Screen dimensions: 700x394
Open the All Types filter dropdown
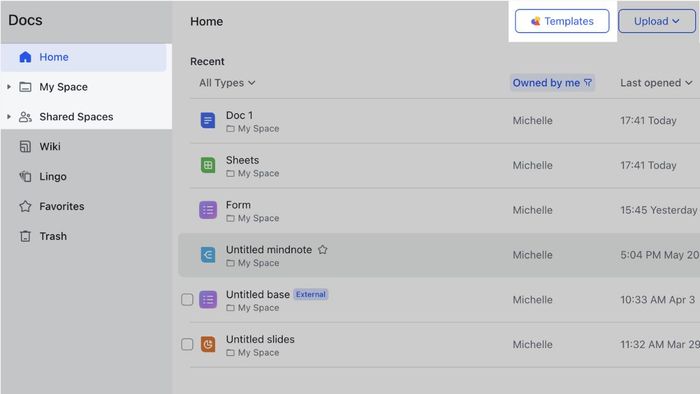click(x=227, y=83)
